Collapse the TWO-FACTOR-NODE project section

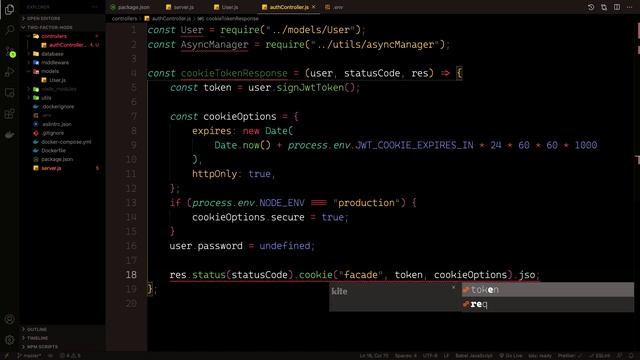tap(61, 27)
